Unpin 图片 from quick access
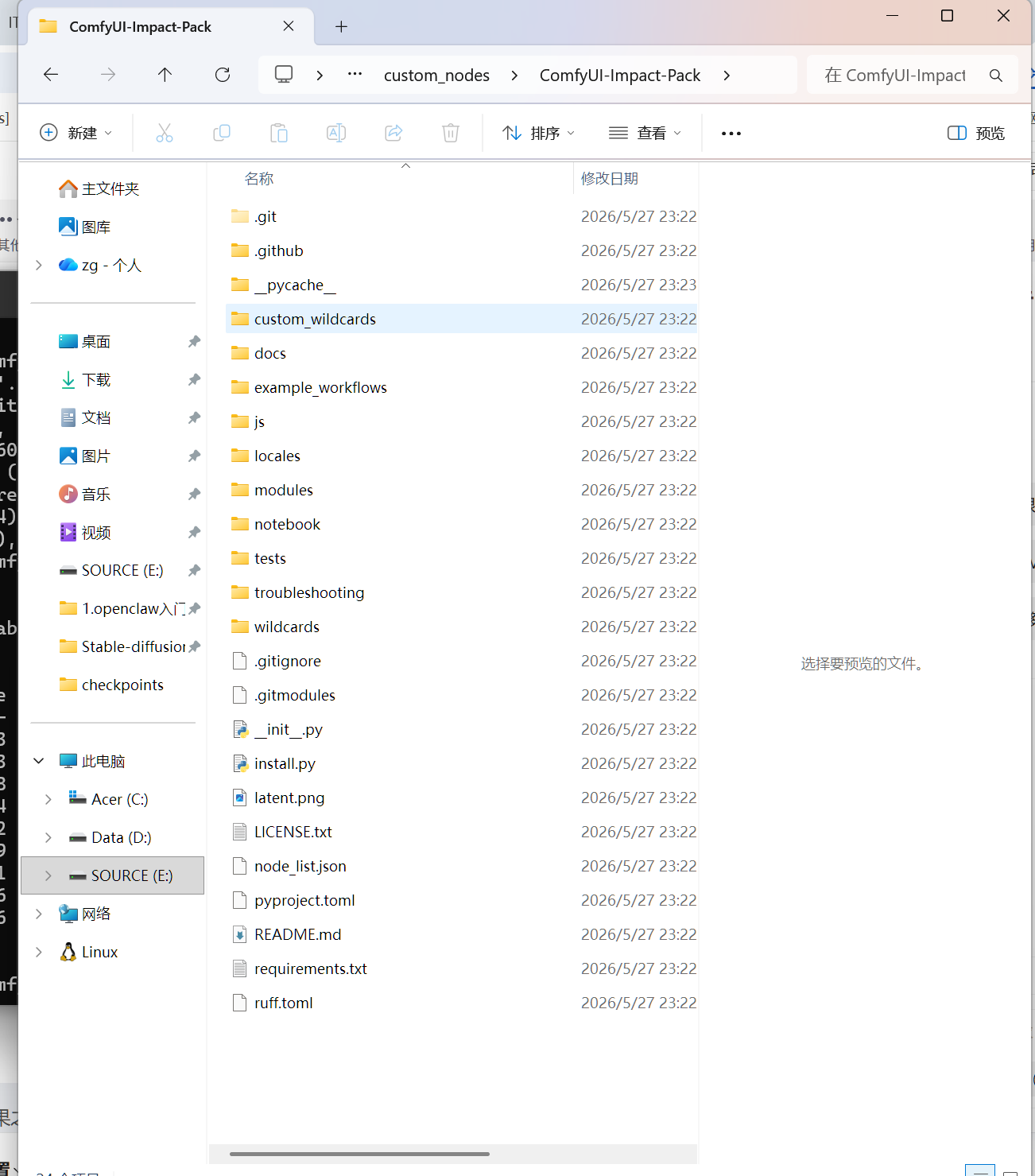The image size is (1035, 1176). click(194, 456)
